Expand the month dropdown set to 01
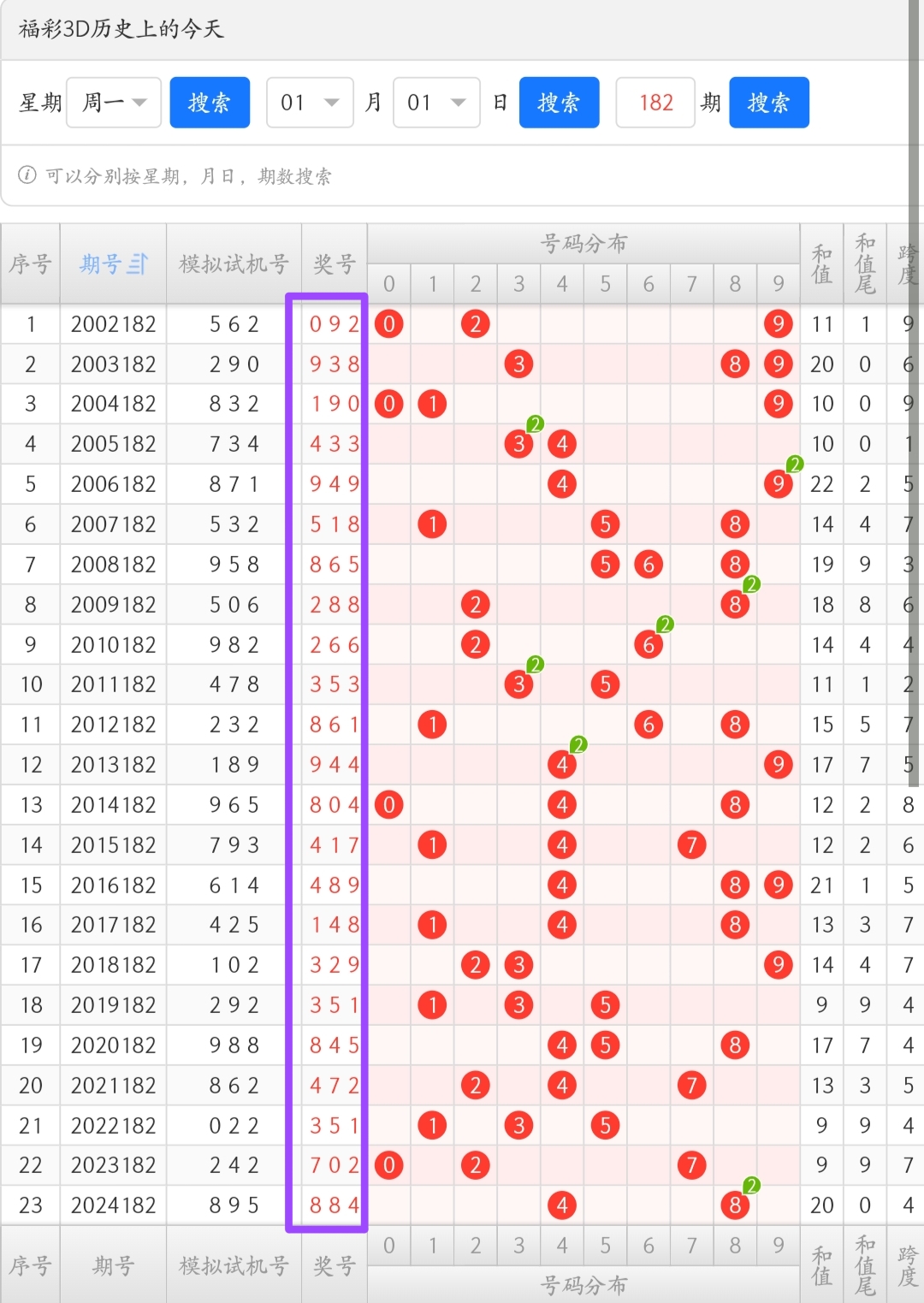The width and height of the screenshot is (924, 1303). tap(310, 102)
